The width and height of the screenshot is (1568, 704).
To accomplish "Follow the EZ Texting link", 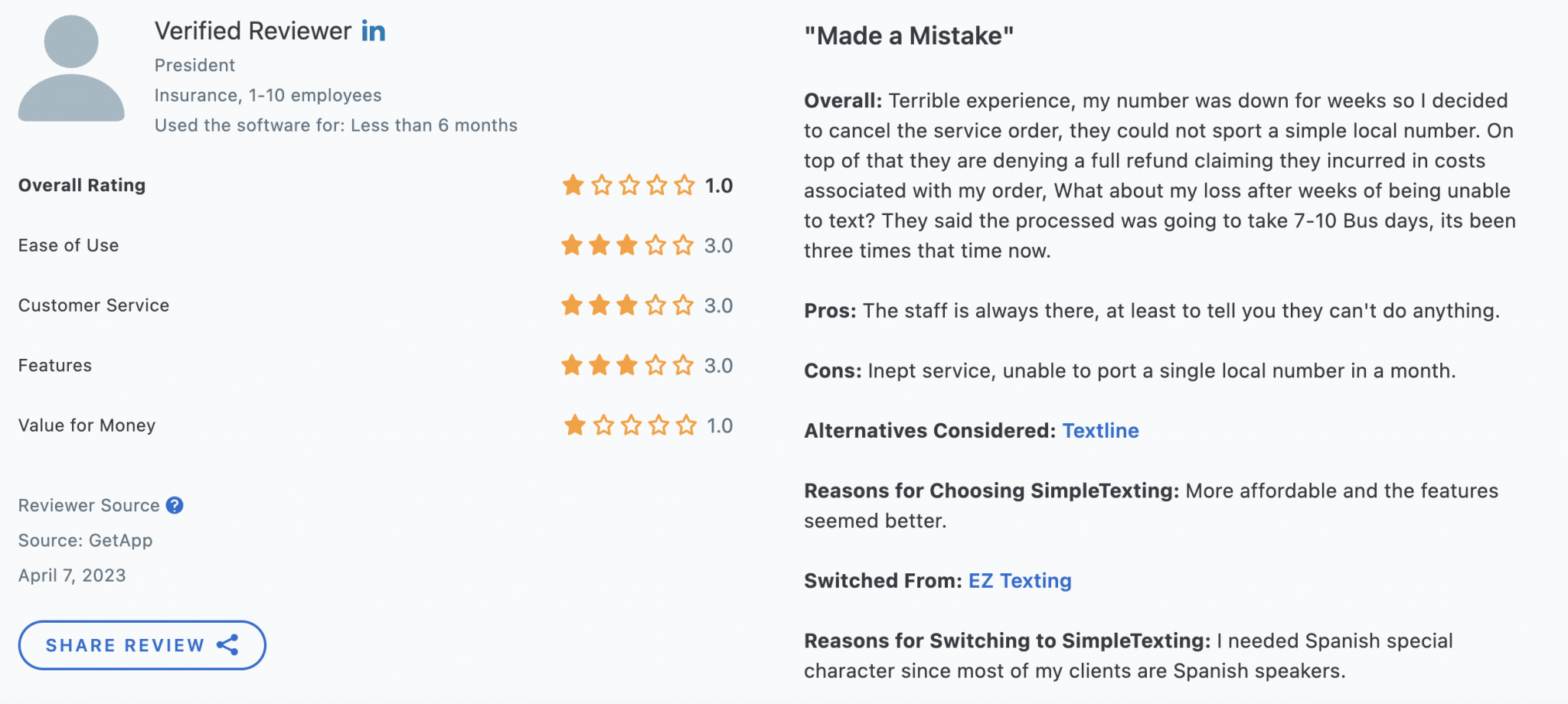I will [1019, 581].
